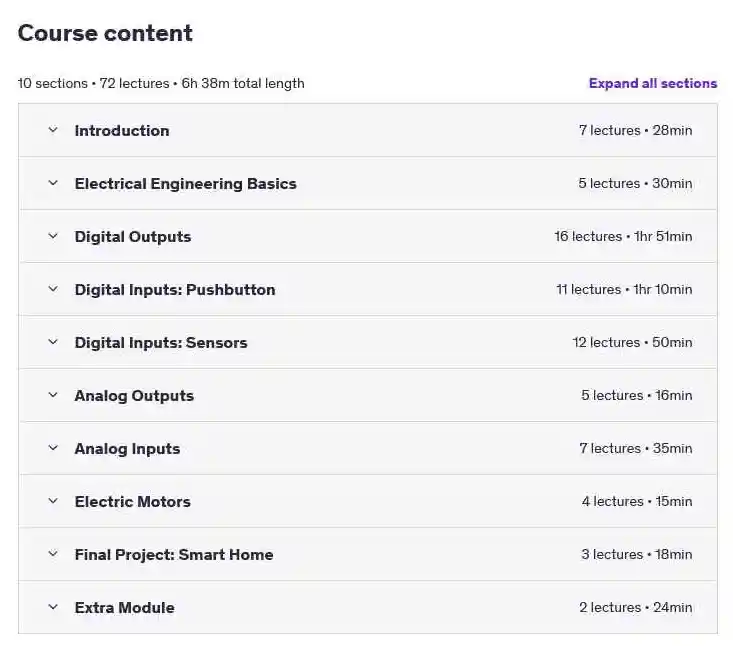The image size is (733, 646).
Task: Expand Electrical Engineering Basics chevron
Action: click(53, 183)
